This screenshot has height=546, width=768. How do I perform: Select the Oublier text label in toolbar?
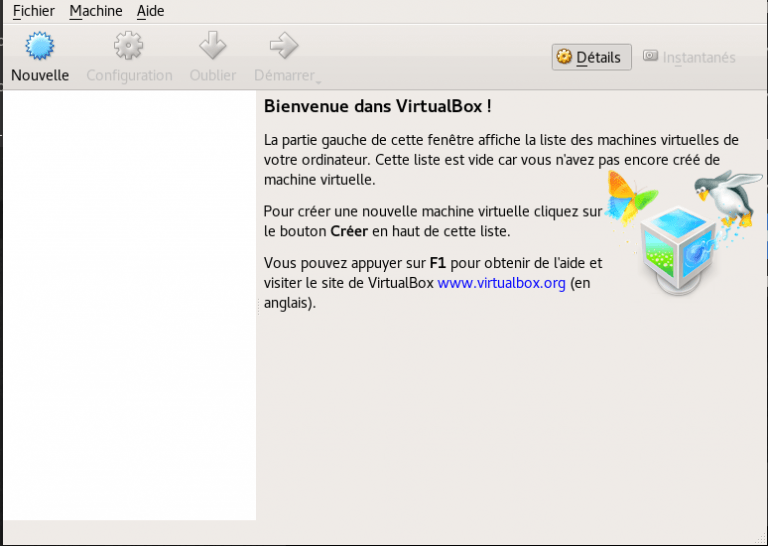tap(213, 75)
